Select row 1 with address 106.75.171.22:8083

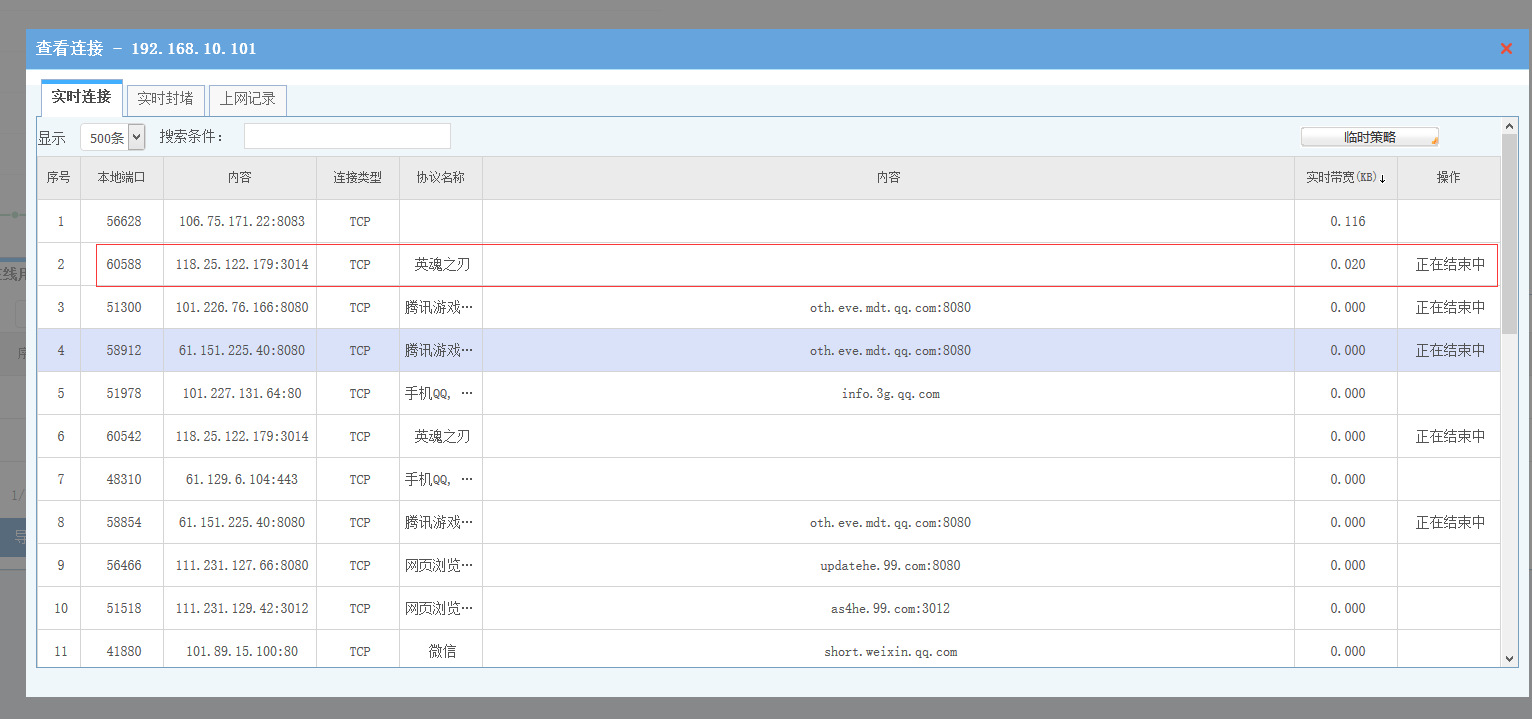point(241,222)
